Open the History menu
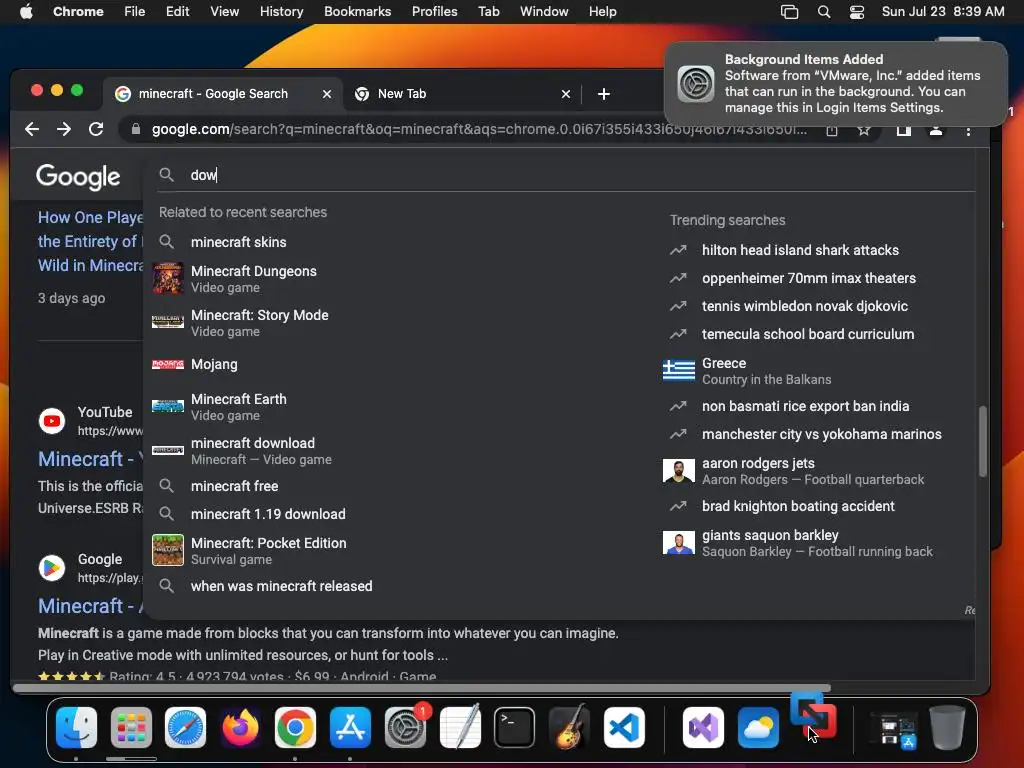 pos(281,12)
